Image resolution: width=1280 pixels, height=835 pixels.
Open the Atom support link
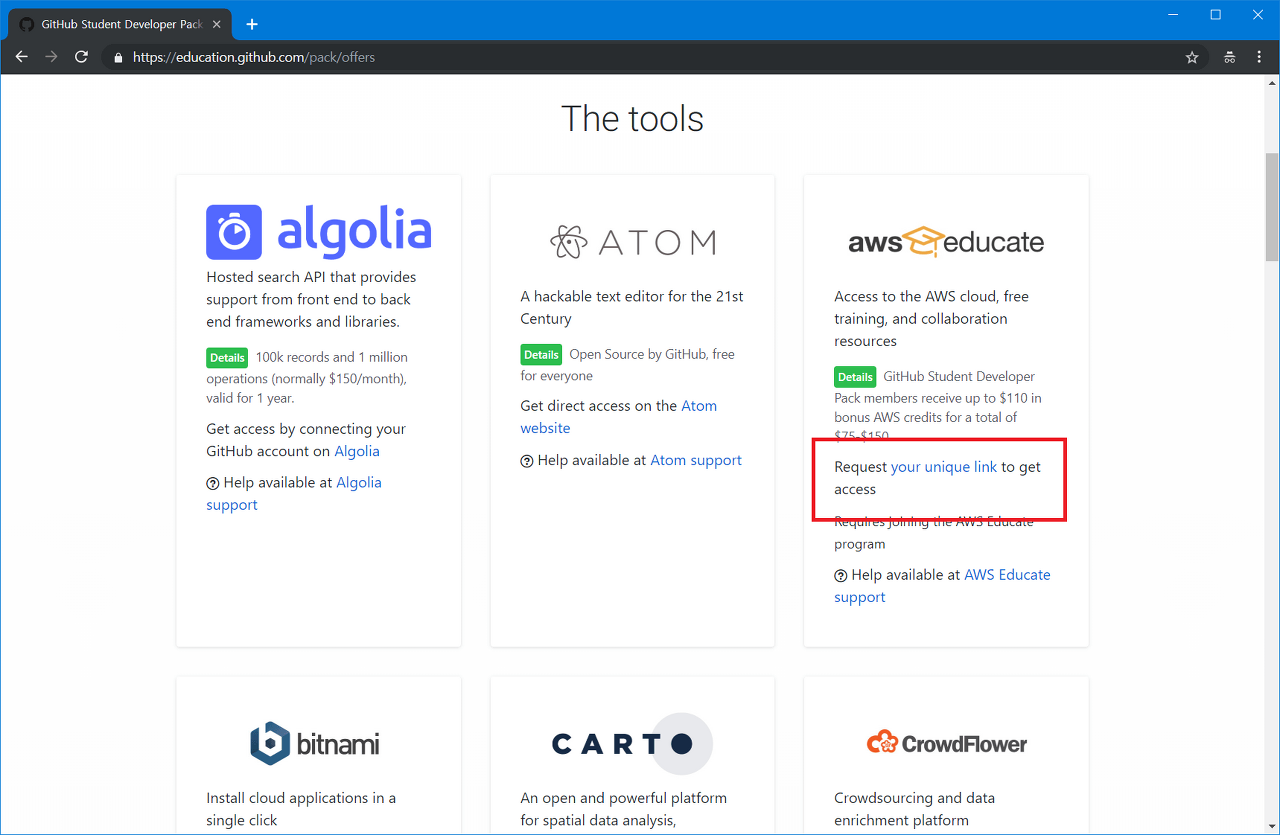696,460
